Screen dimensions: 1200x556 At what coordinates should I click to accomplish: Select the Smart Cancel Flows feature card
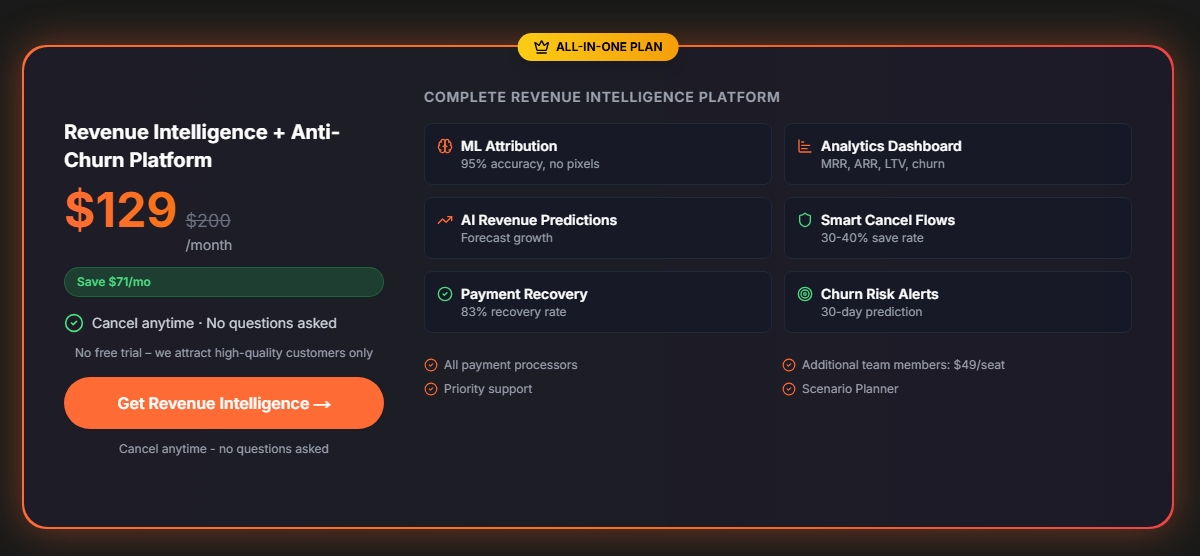click(958, 228)
